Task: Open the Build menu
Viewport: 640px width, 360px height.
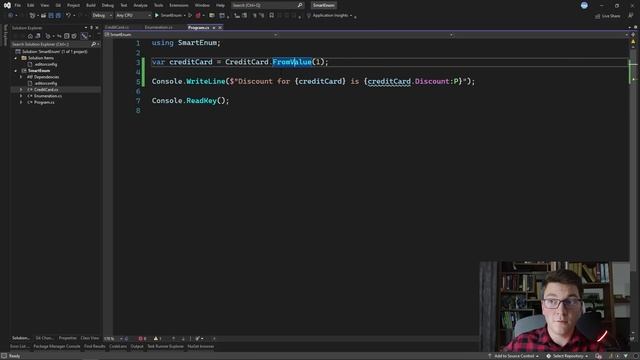Action: point(91,5)
